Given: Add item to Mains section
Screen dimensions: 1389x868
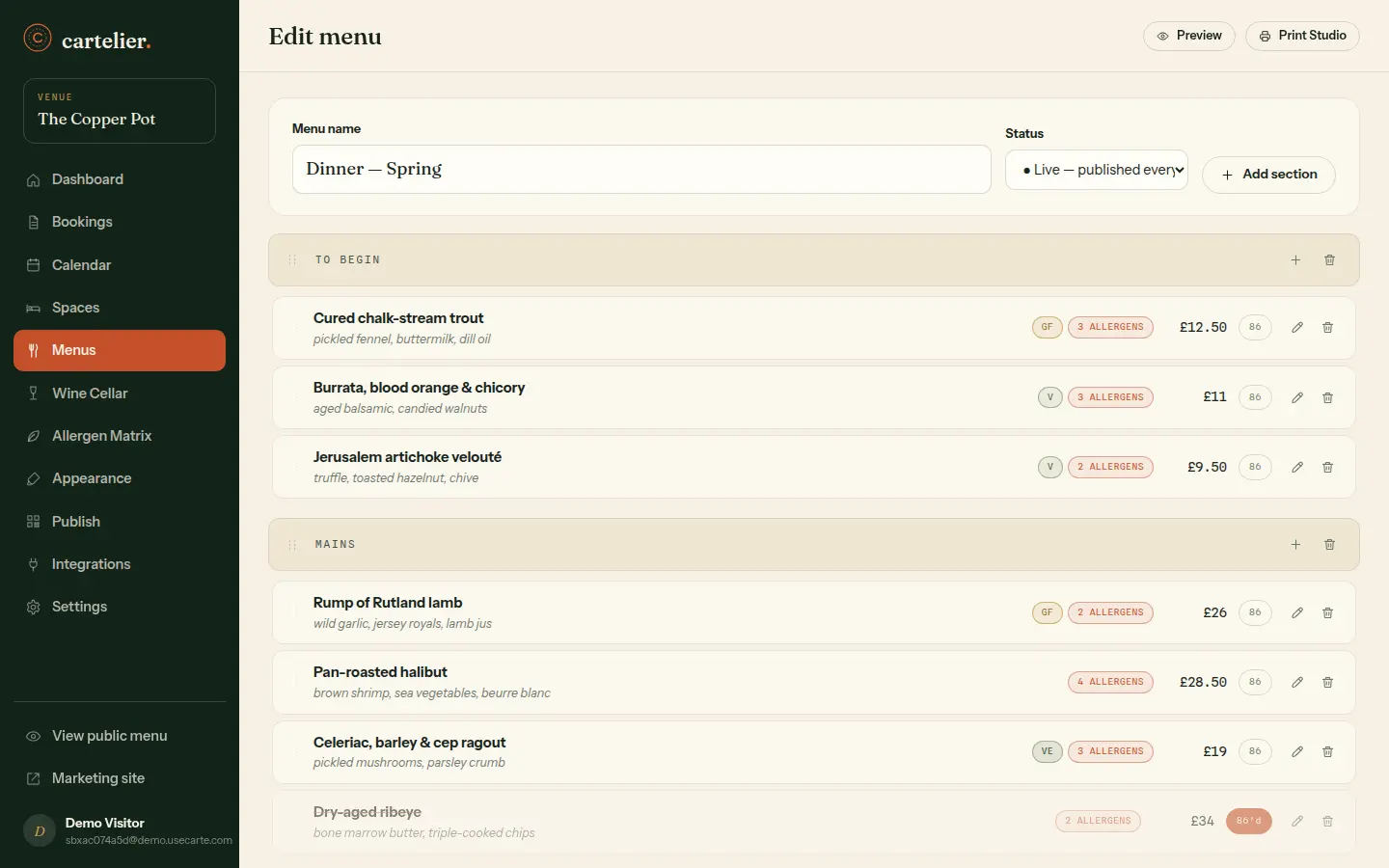Looking at the screenshot, I should [x=1295, y=545].
